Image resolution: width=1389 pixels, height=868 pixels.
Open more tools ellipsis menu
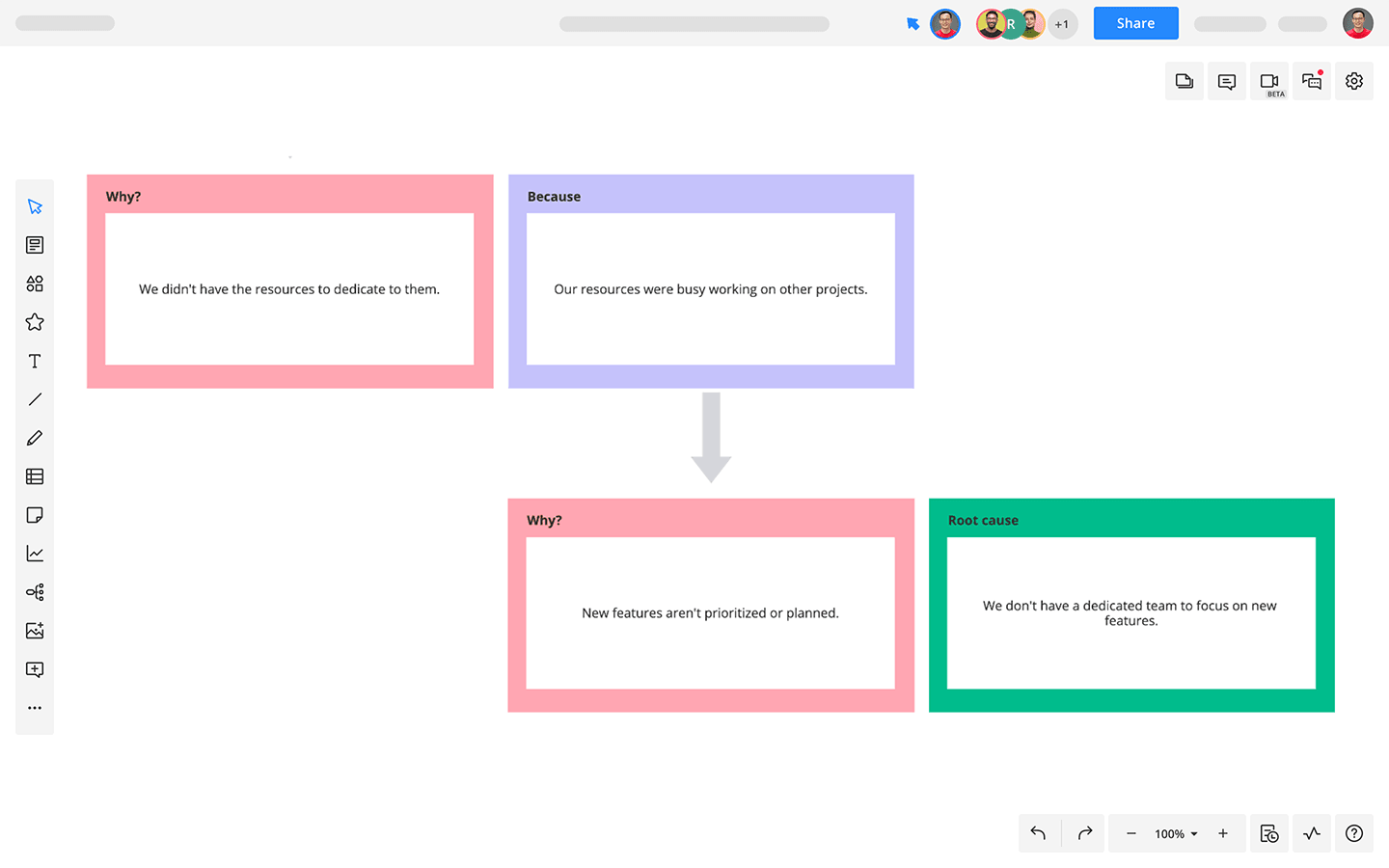pyautogui.click(x=35, y=708)
